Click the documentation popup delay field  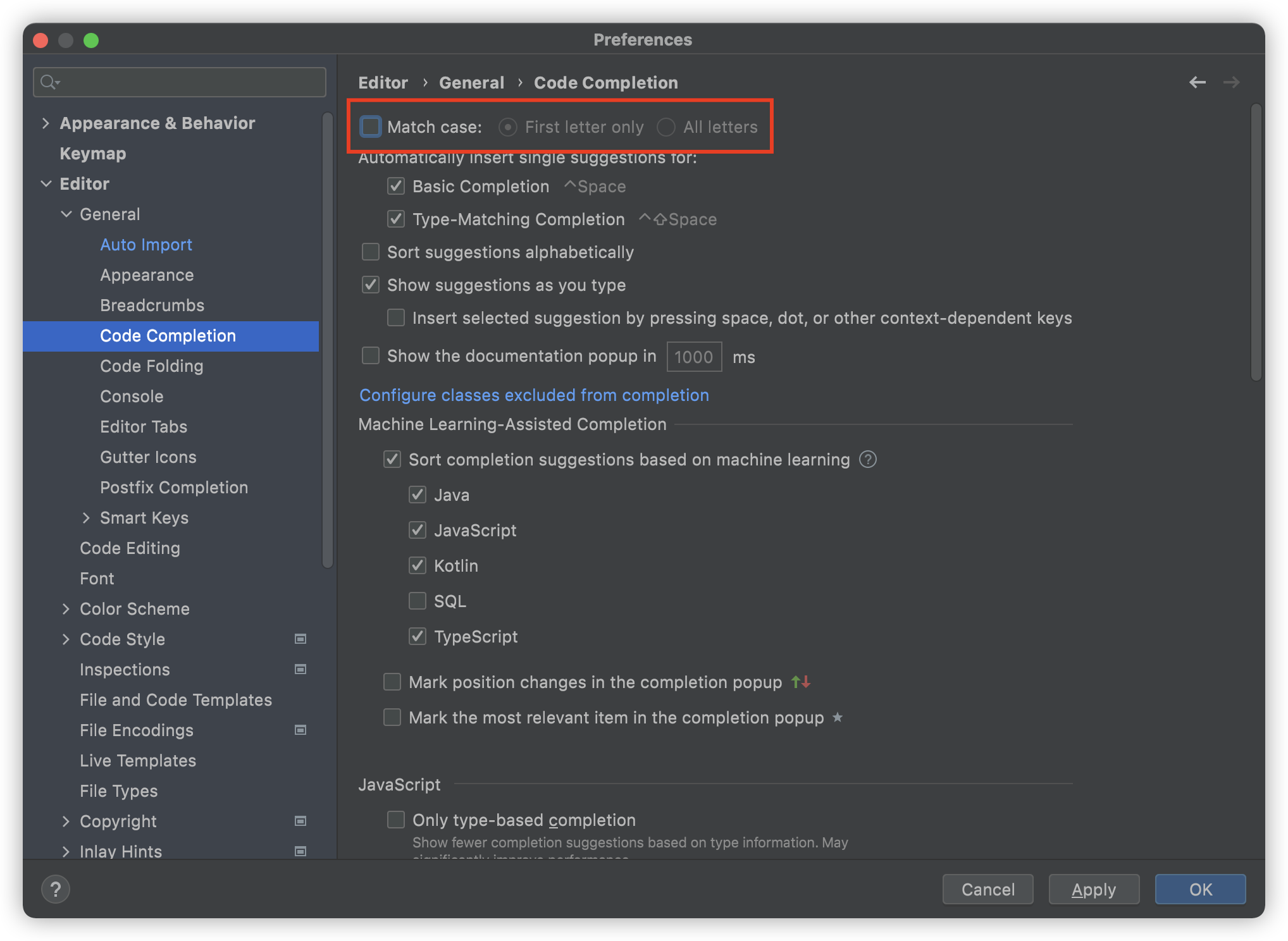coord(694,357)
